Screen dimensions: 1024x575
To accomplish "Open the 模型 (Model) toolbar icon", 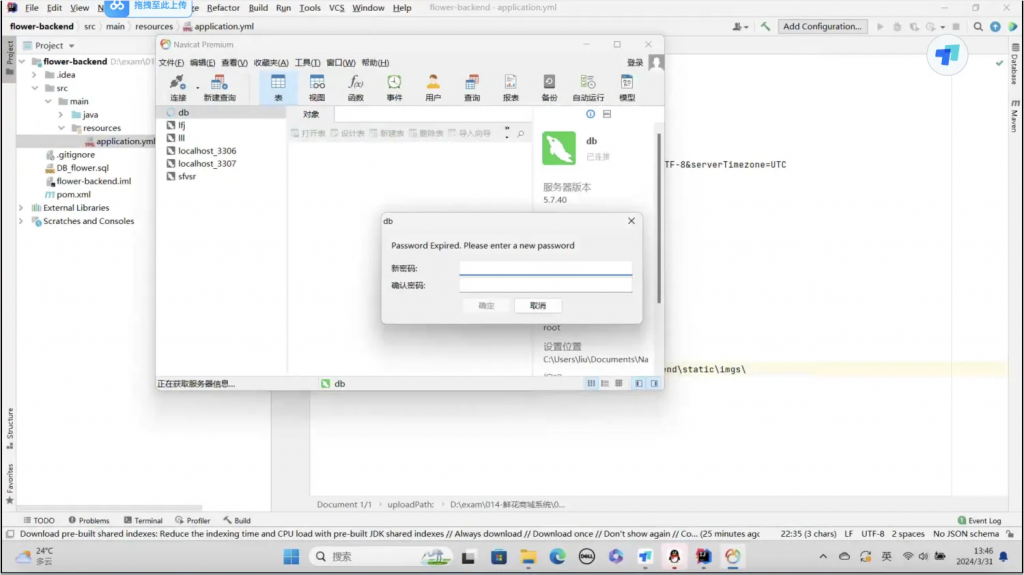I will pos(627,86).
